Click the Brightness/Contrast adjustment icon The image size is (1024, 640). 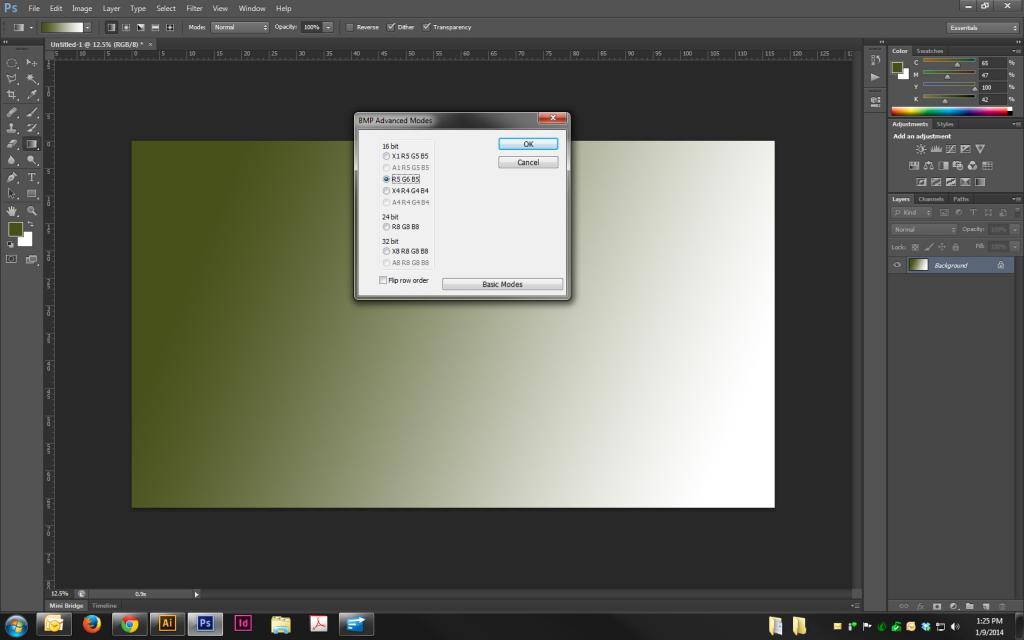[x=921, y=149]
